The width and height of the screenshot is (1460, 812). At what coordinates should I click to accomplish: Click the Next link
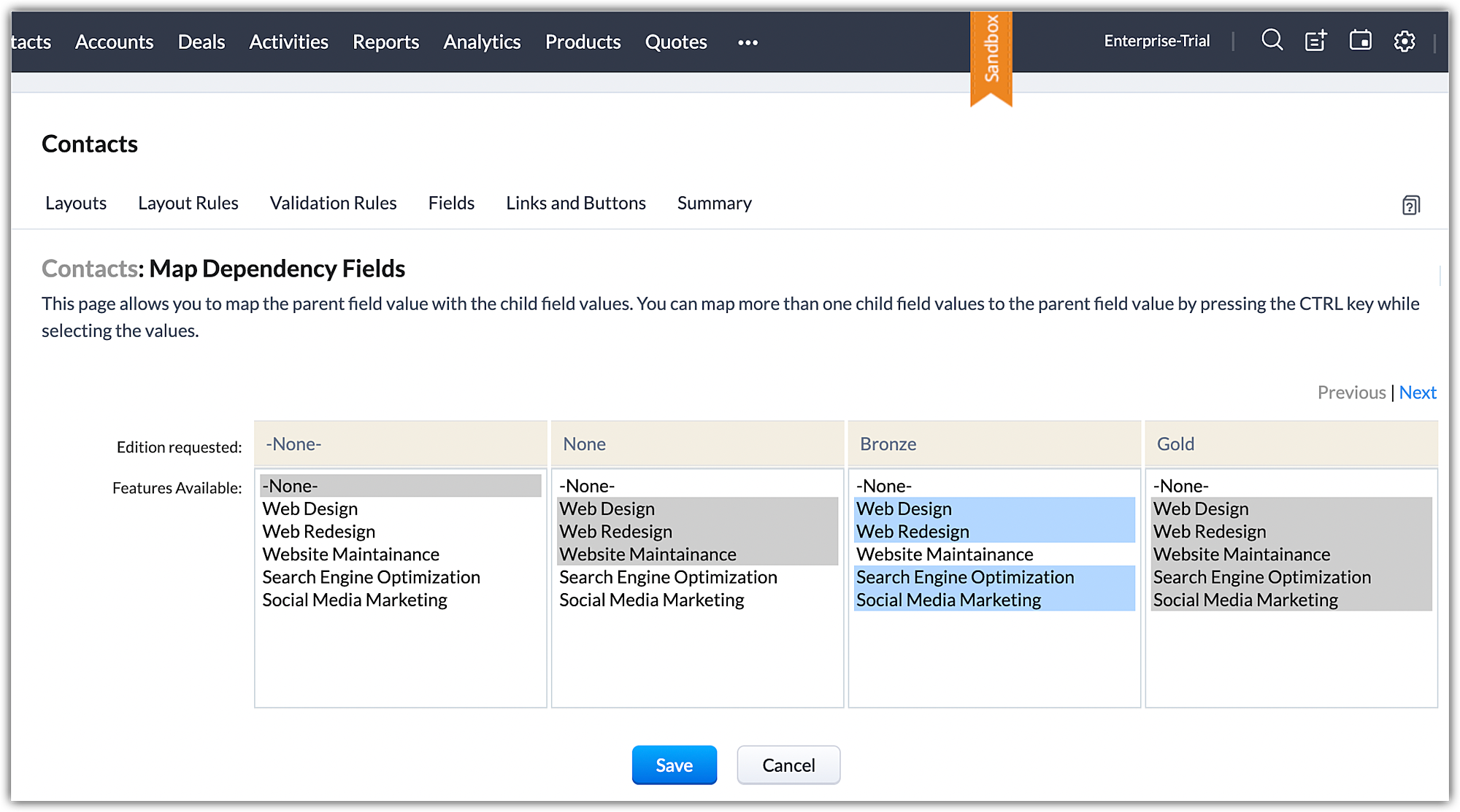coord(1417,393)
